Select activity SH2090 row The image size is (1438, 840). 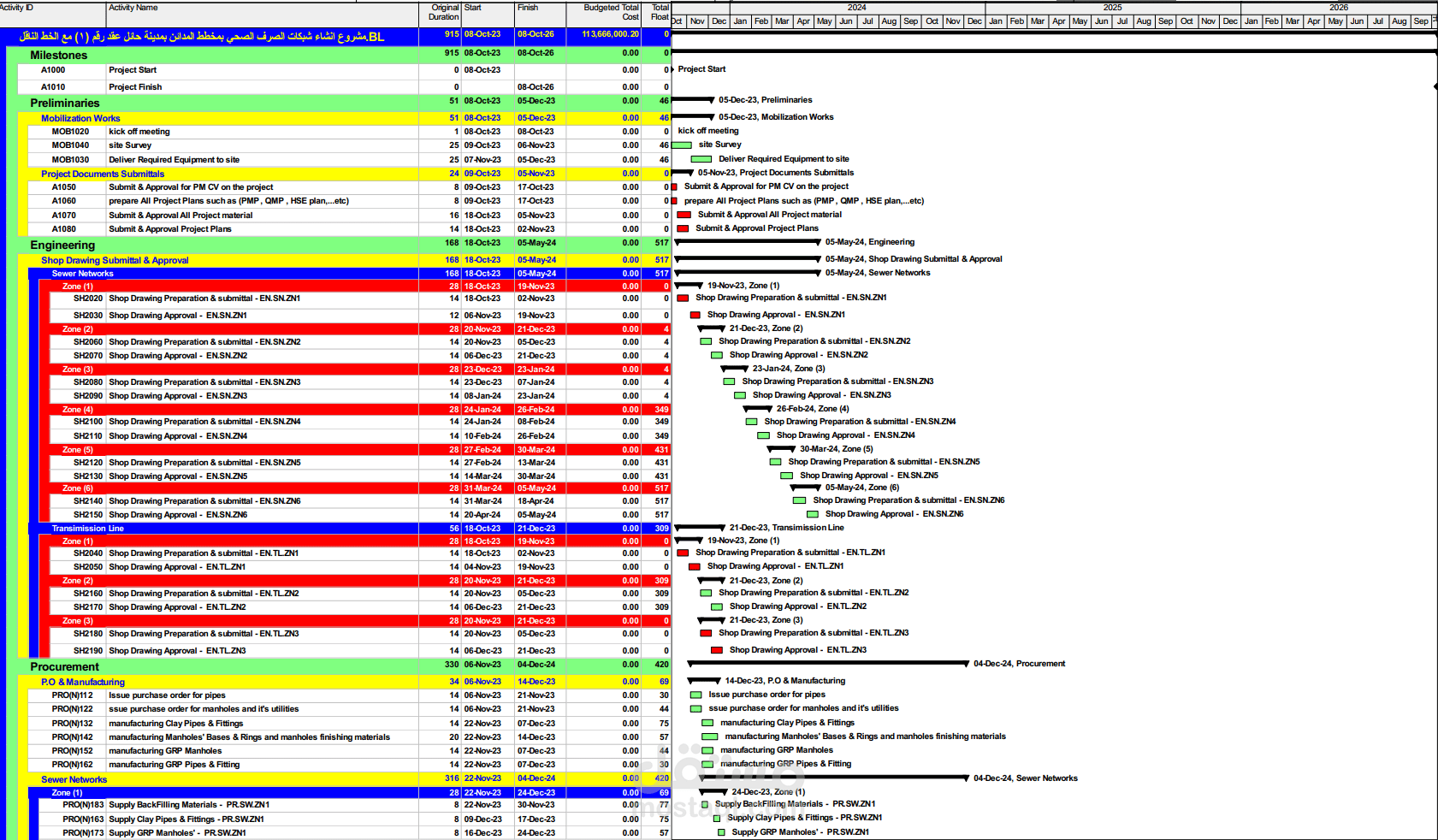359,396
